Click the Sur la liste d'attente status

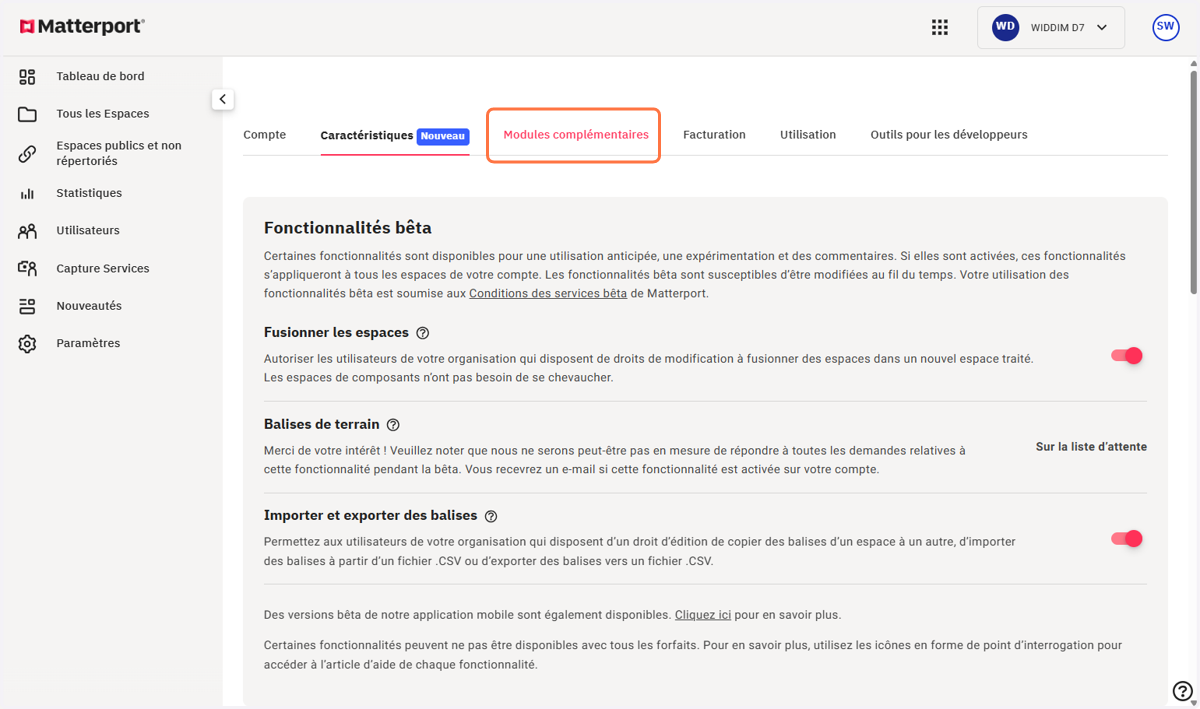1091,447
